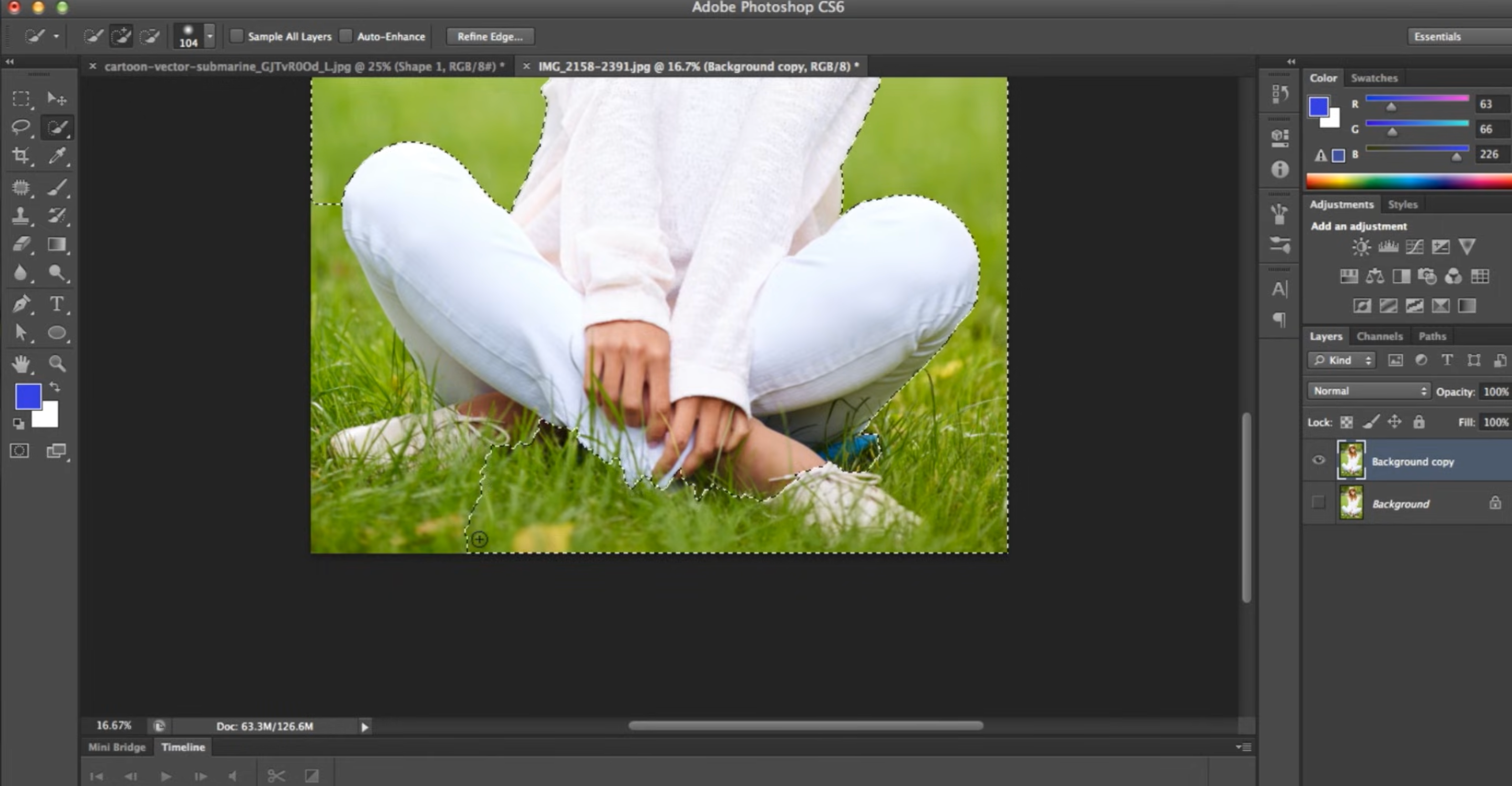Screen dimensions: 1512x786
Task: Open the Kind layer filter dropdown
Action: [x=1342, y=360]
